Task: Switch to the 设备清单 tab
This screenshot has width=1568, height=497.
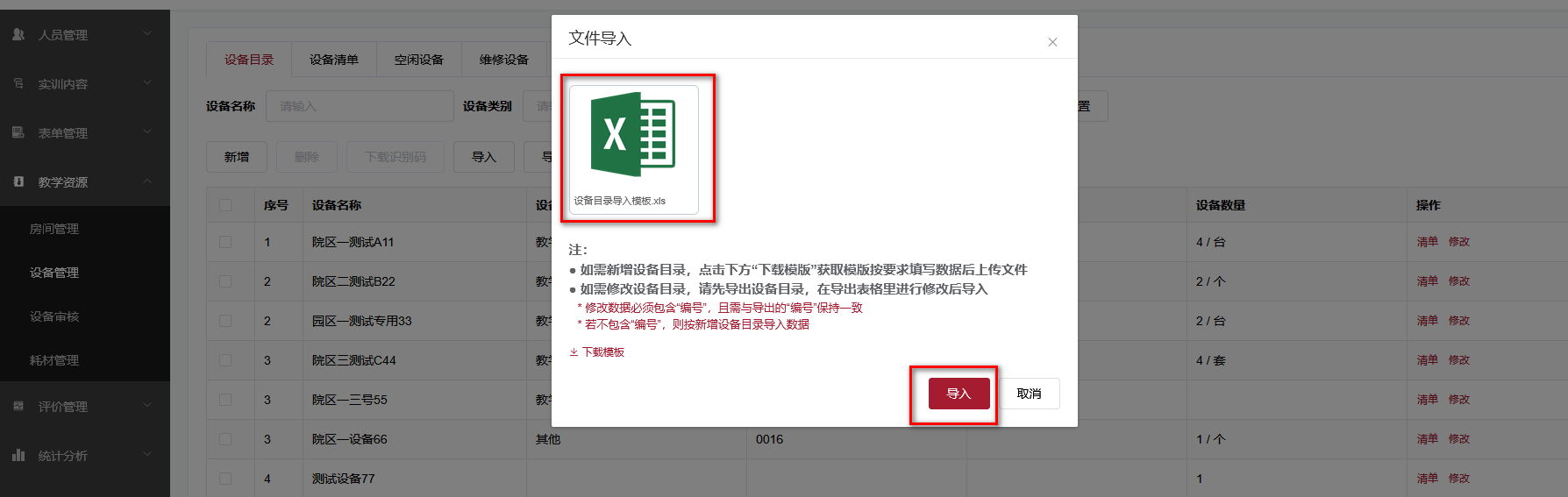Action: (334, 60)
